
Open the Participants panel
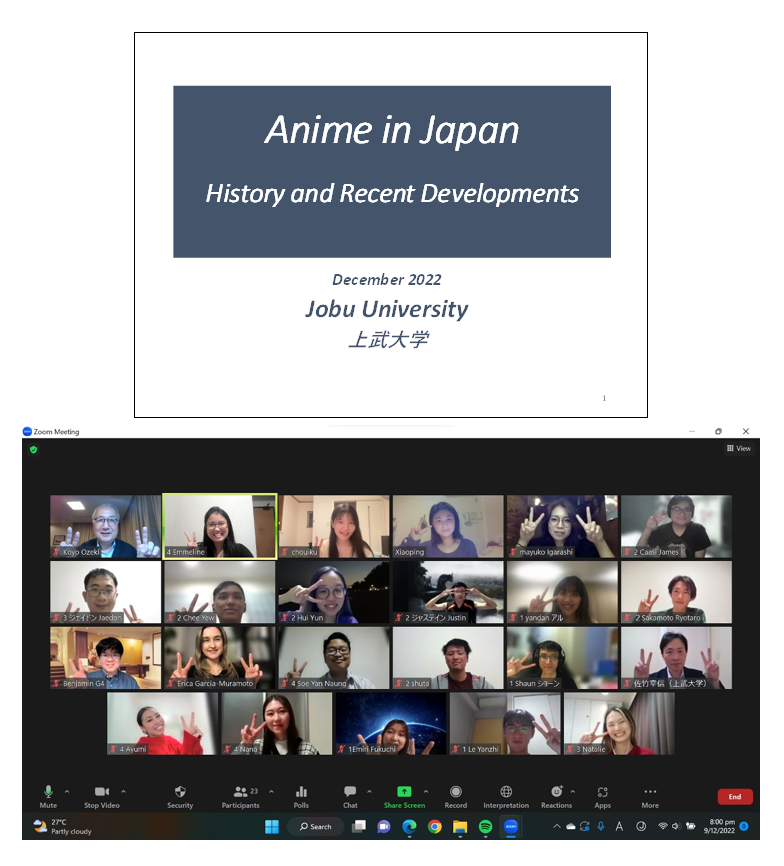point(240,793)
